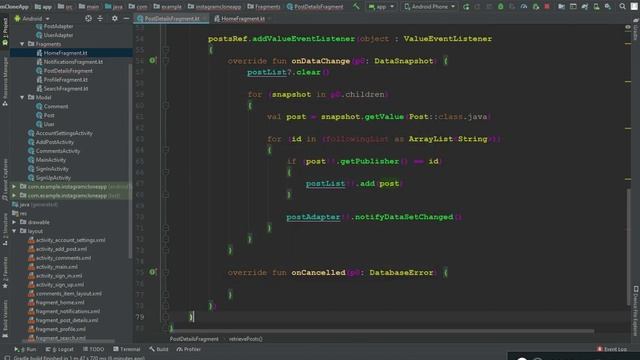Open the Event Log button
Screen dimensions: 640x360
coord(612,349)
